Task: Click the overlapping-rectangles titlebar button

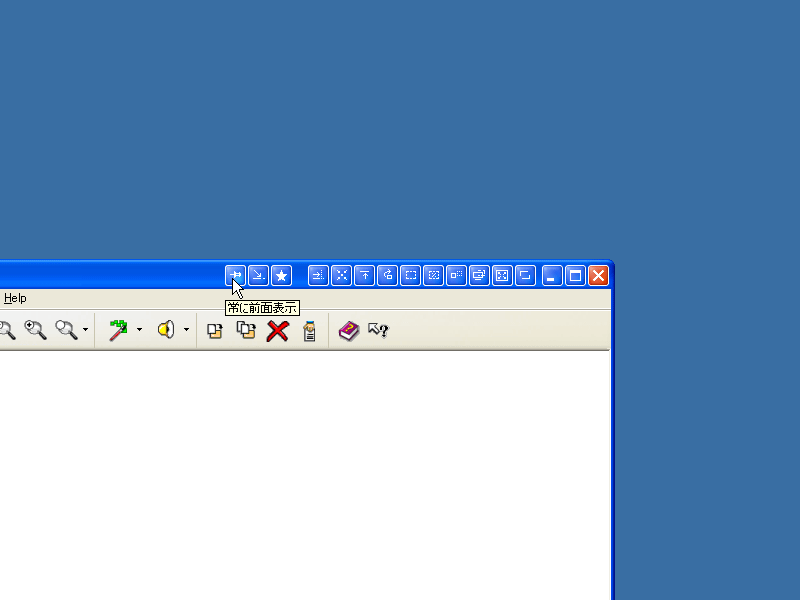Action: coord(525,276)
